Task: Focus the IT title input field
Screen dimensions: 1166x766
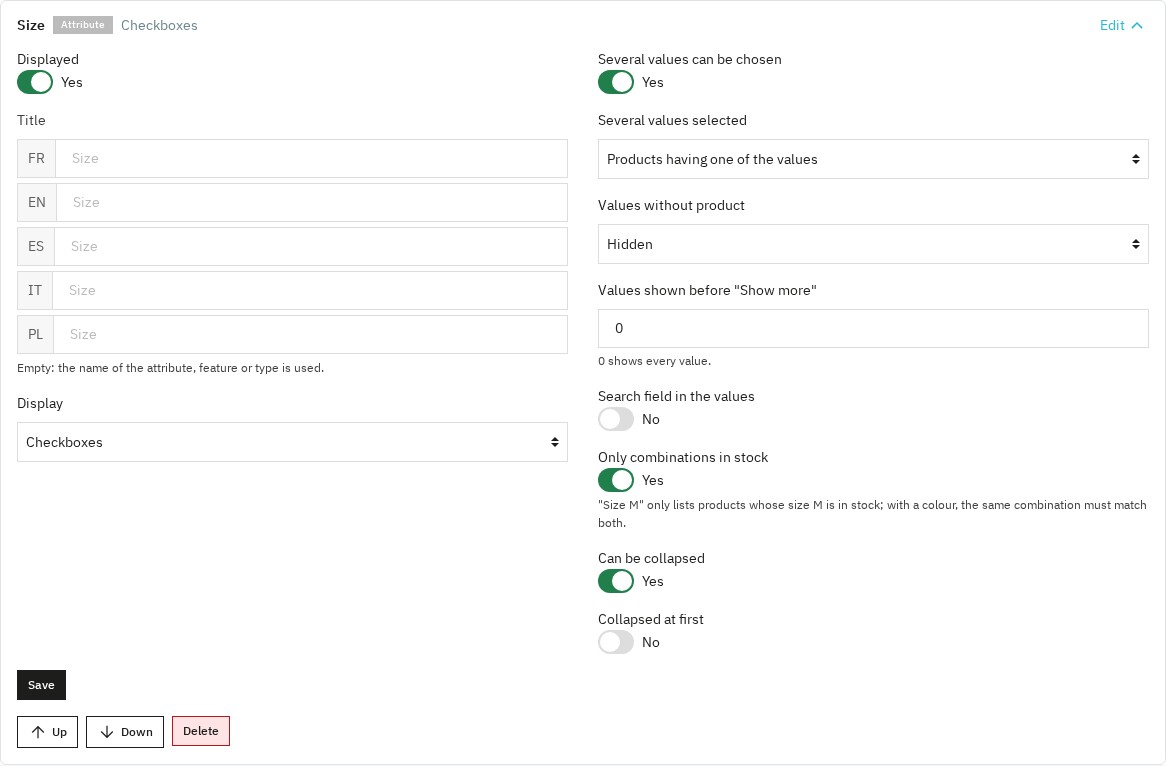Action: coord(310,290)
